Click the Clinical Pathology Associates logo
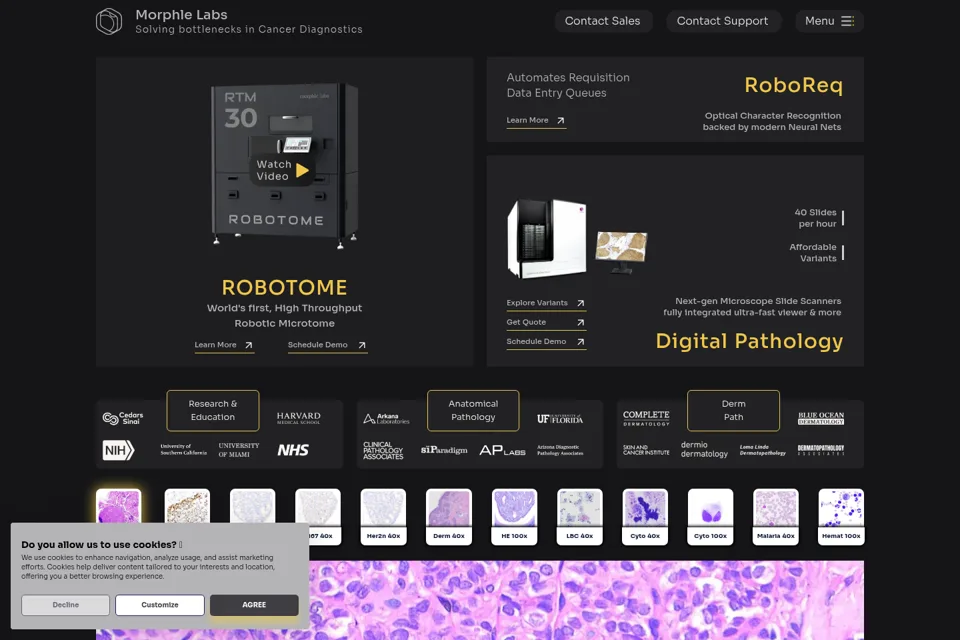Viewport: 960px width, 640px height. tap(383, 451)
